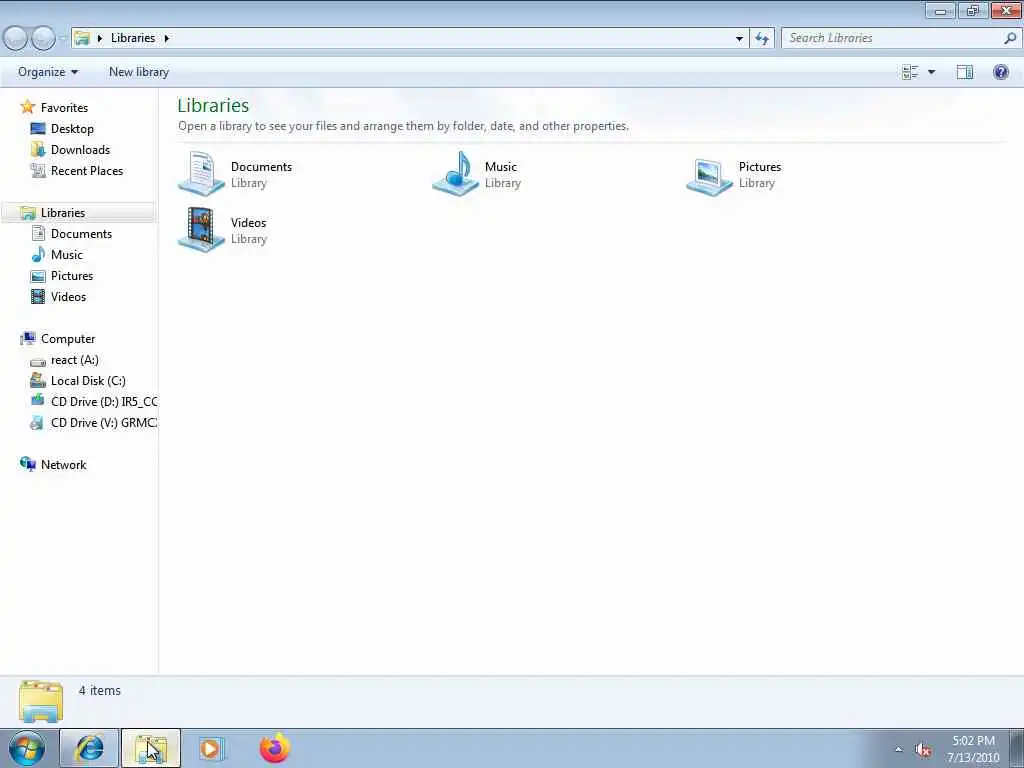
Task: Launch Windows Media Player from taskbar
Action: point(211,748)
